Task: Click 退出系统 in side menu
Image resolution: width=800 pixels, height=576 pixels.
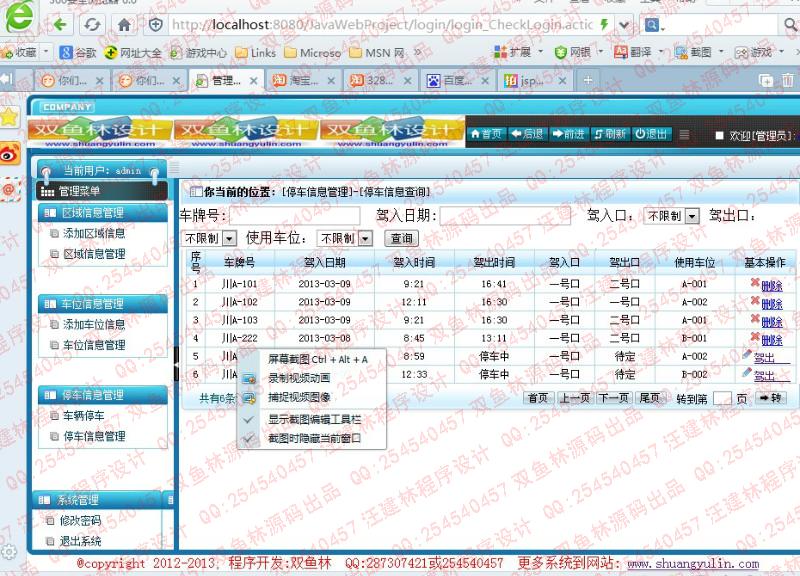Action: click(x=80, y=541)
